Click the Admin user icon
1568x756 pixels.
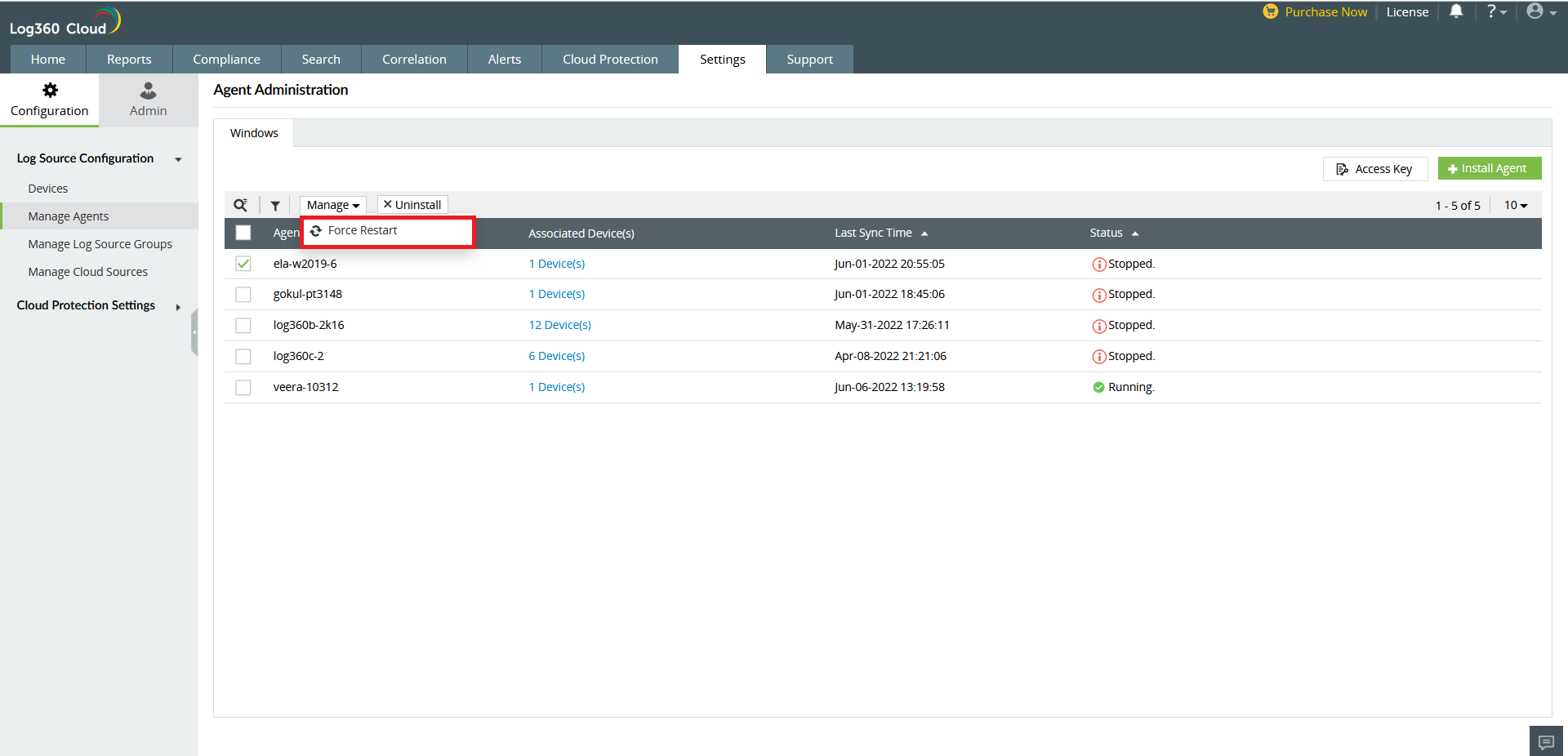[x=148, y=91]
